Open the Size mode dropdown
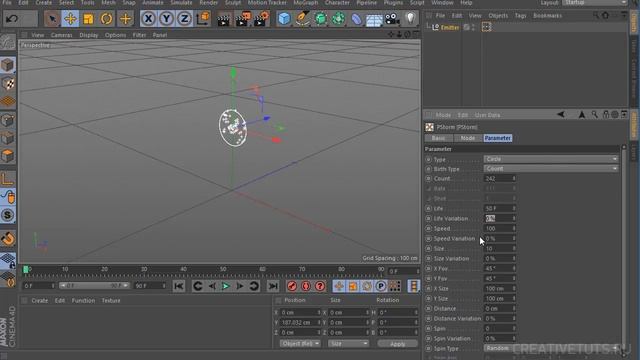Screen dimensions: 640x360 pyautogui.click(x=348, y=344)
